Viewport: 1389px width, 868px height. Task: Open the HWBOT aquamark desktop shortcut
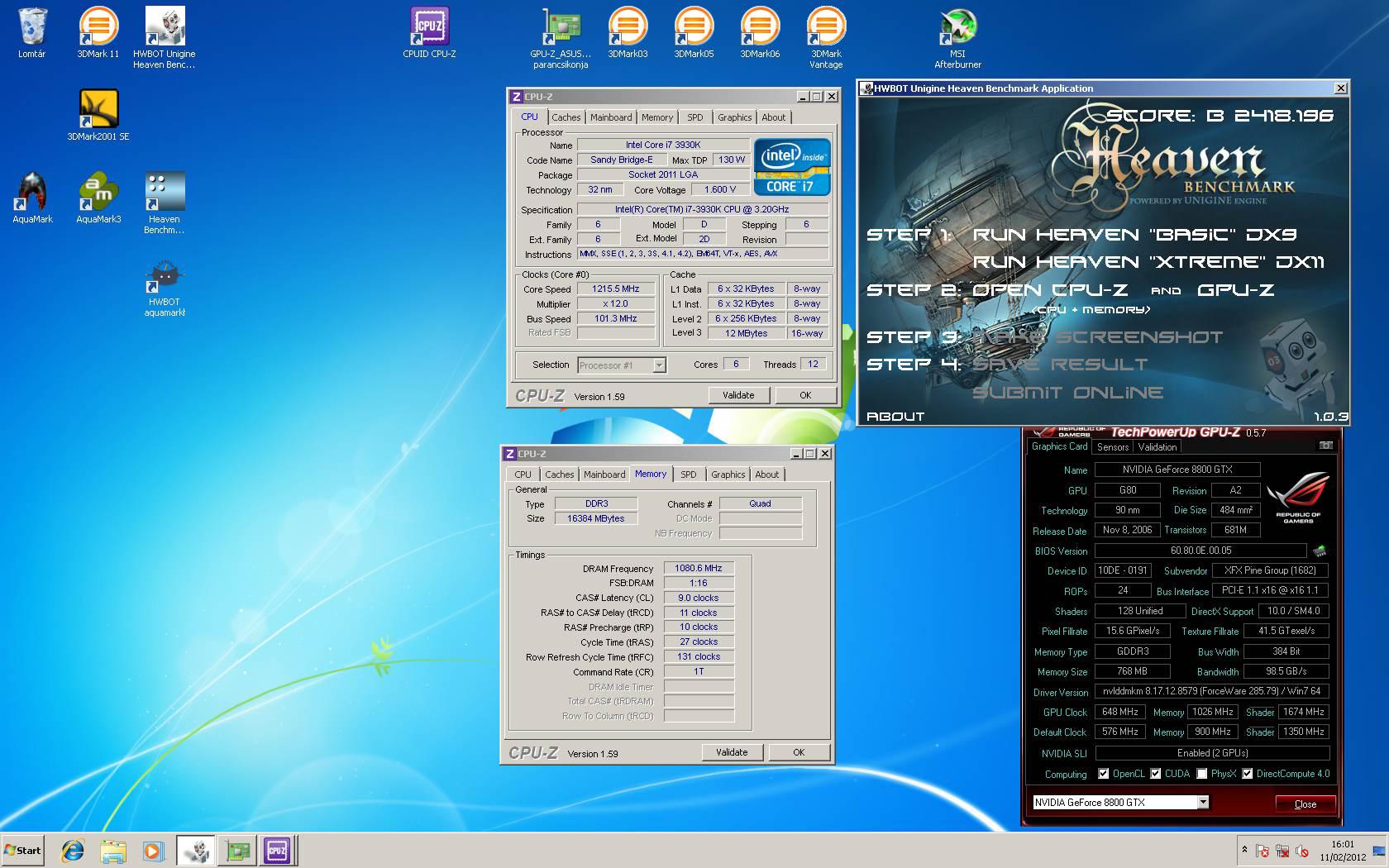(164, 289)
